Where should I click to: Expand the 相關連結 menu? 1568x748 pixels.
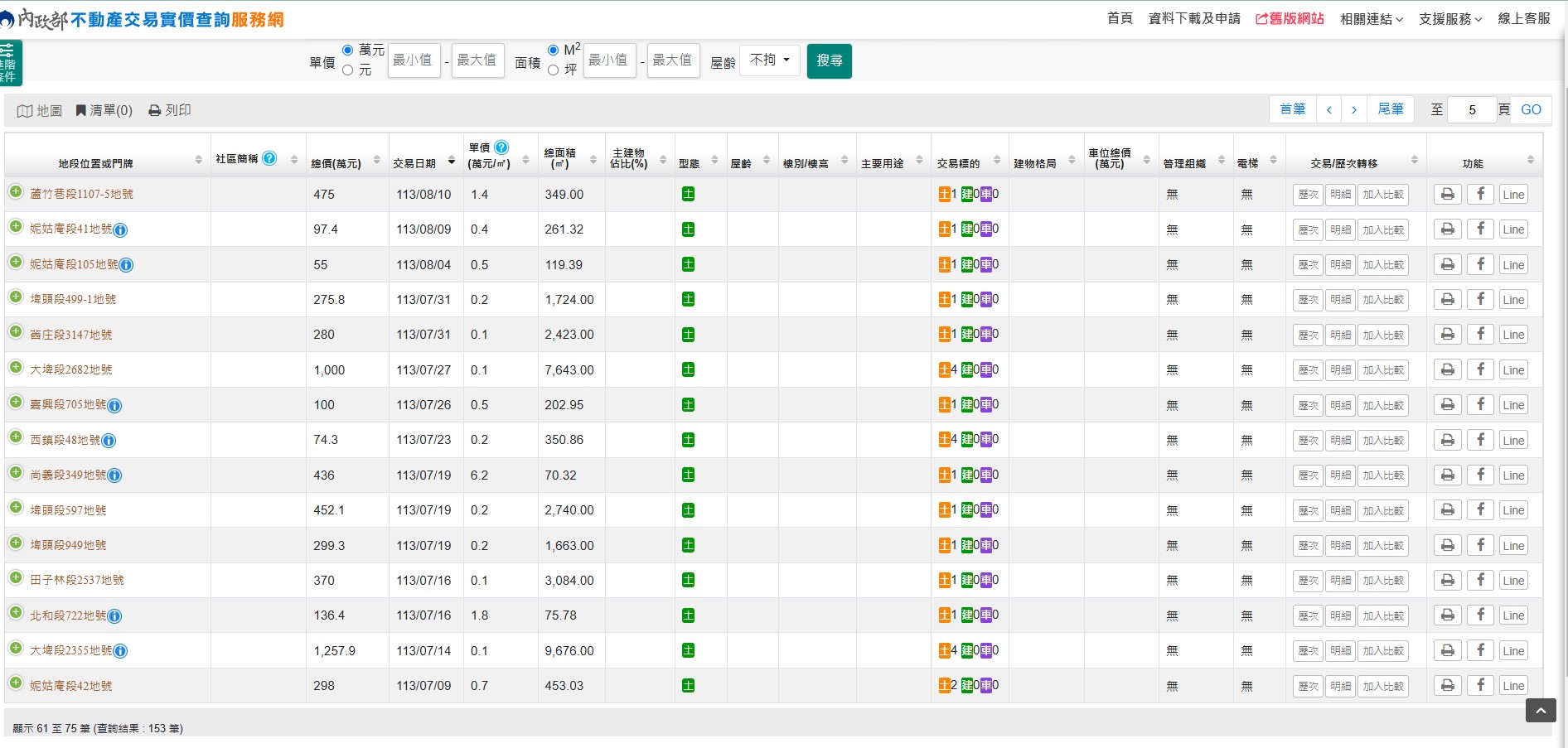(x=1371, y=19)
